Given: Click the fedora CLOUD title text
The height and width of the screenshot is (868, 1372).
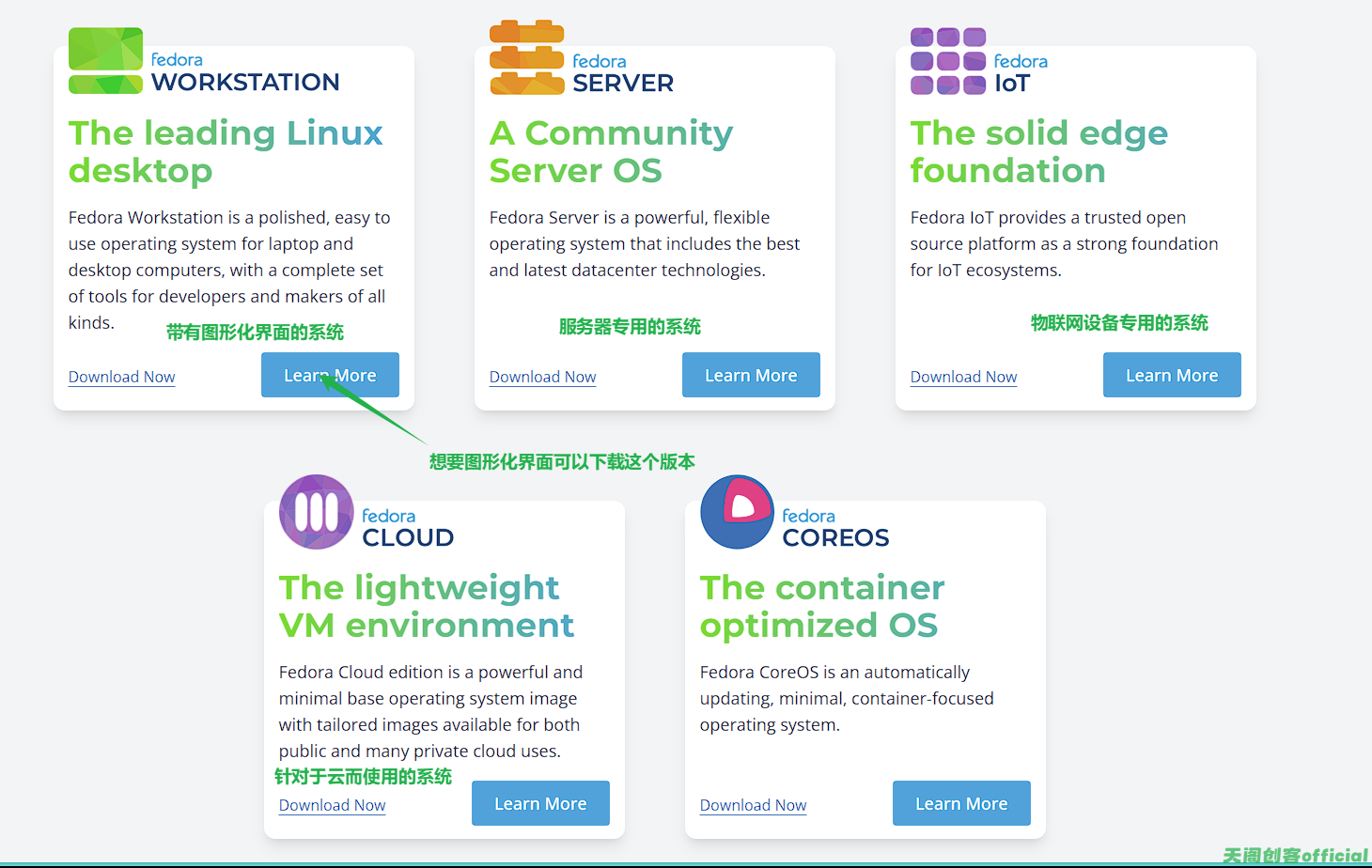Looking at the screenshot, I should [408, 528].
